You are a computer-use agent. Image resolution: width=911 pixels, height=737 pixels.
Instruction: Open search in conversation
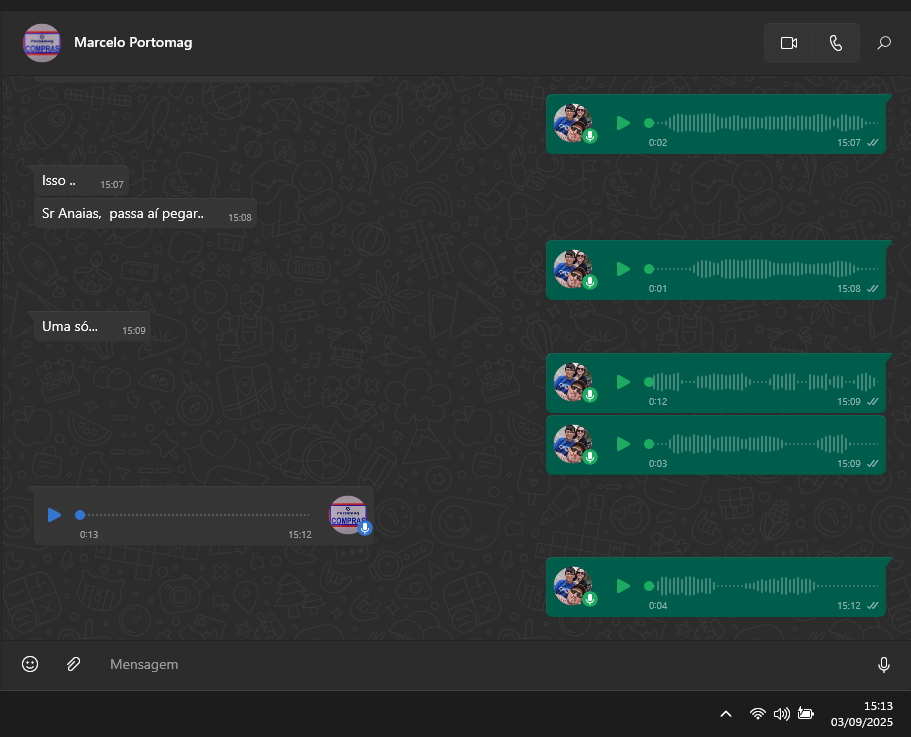pyautogui.click(x=884, y=43)
